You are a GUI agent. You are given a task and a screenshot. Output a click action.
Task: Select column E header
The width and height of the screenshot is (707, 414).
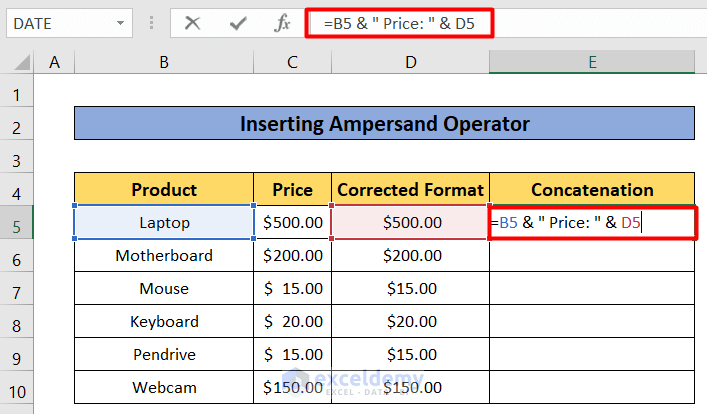[x=592, y=63]
